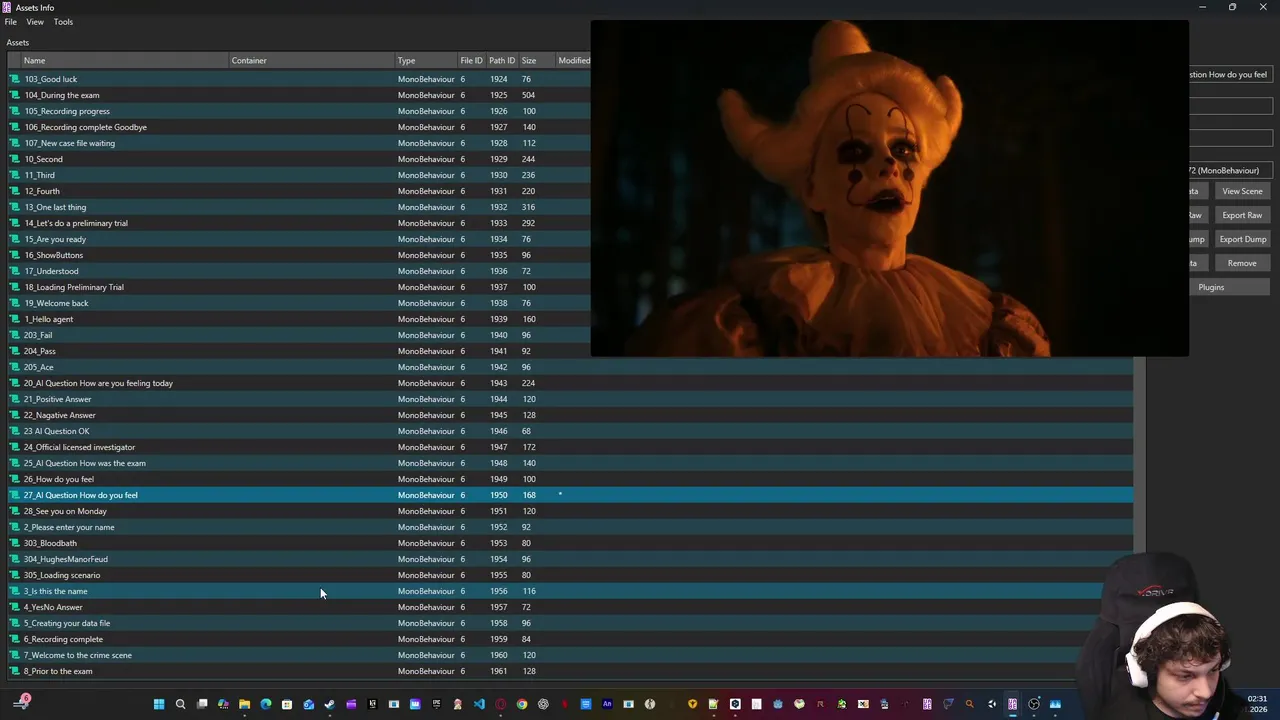This screenshot has width=1280, height=720.
Task: Click the asset icon beside 8_Prior to the exam
Action: click(x=15, y=671)
